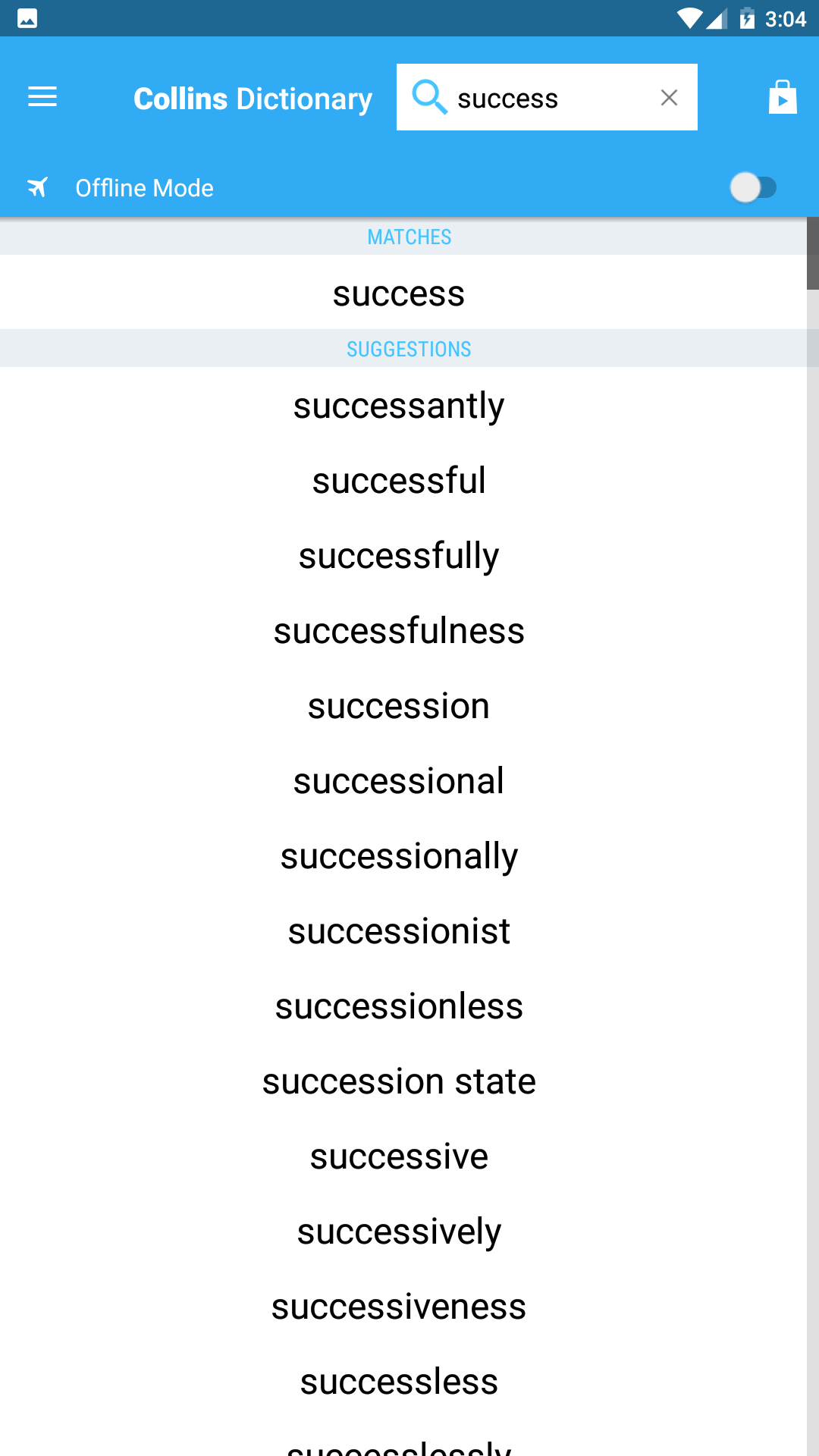
Task: Choose "successfully" from suggestions
Action: point(399,556)
